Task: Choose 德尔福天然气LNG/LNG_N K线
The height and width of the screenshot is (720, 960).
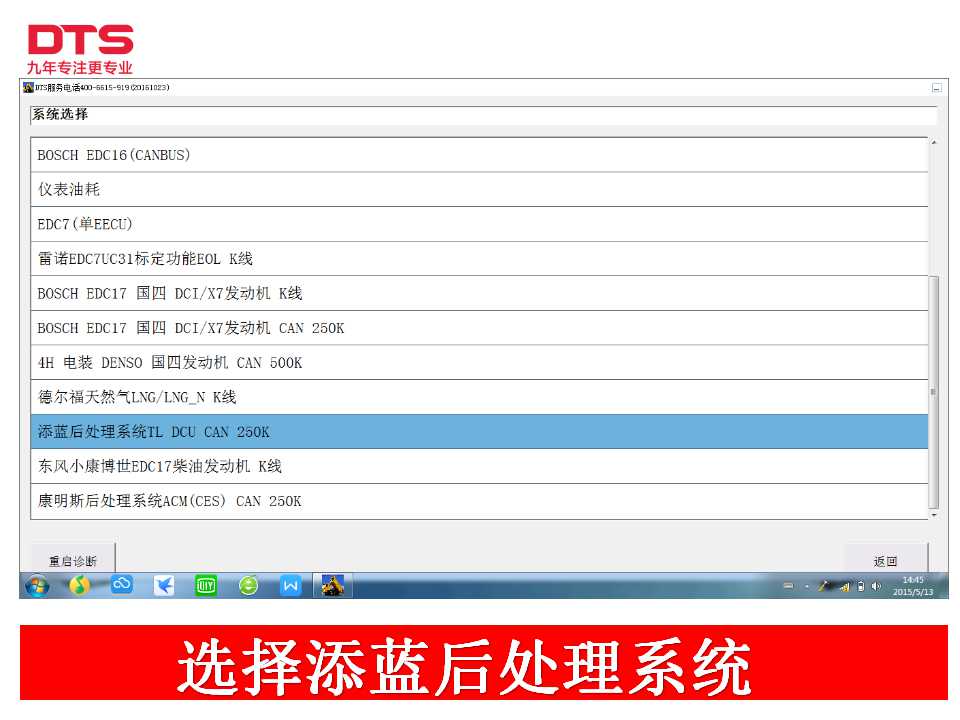Action: coord(479,397)
